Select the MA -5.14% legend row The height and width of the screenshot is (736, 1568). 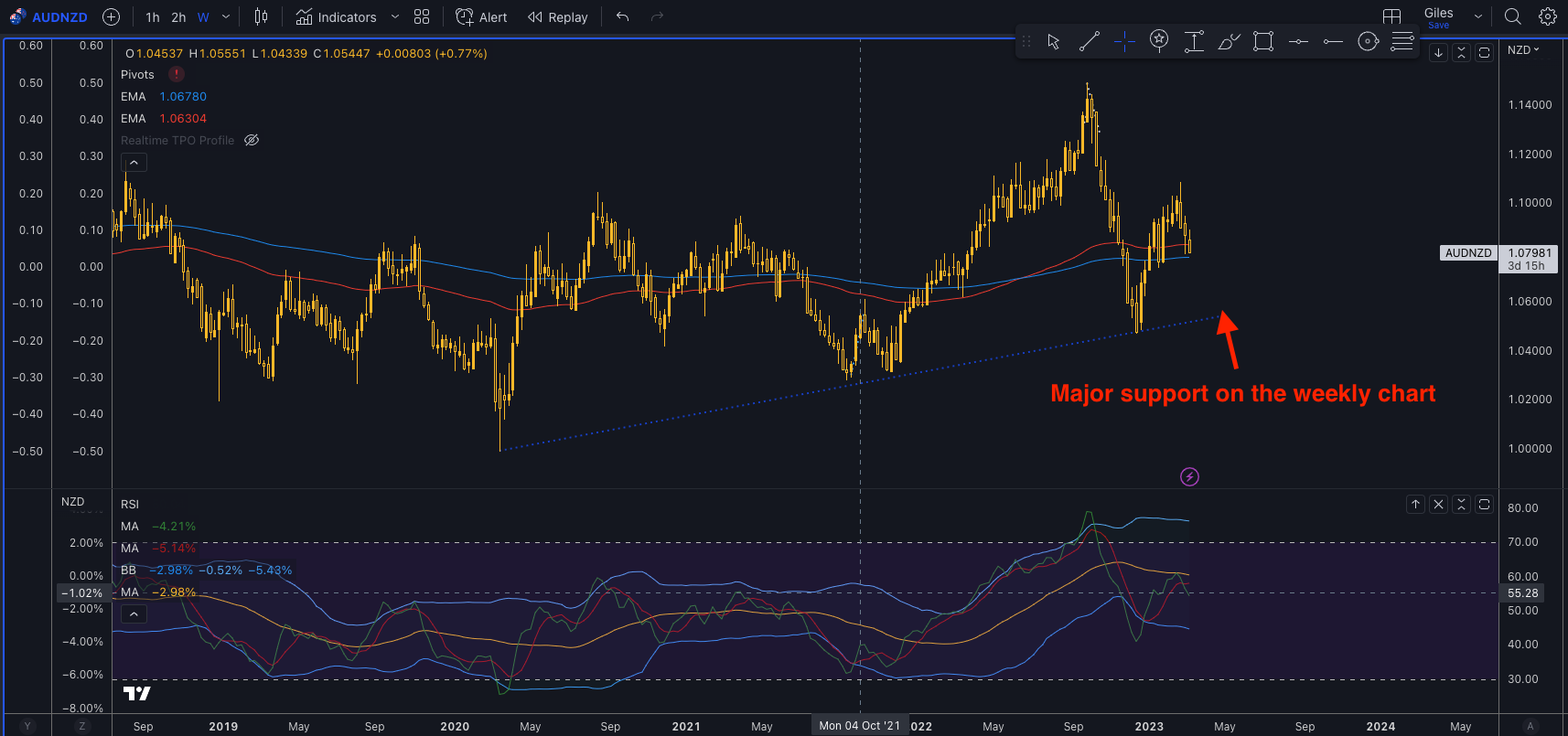[158, 548]
